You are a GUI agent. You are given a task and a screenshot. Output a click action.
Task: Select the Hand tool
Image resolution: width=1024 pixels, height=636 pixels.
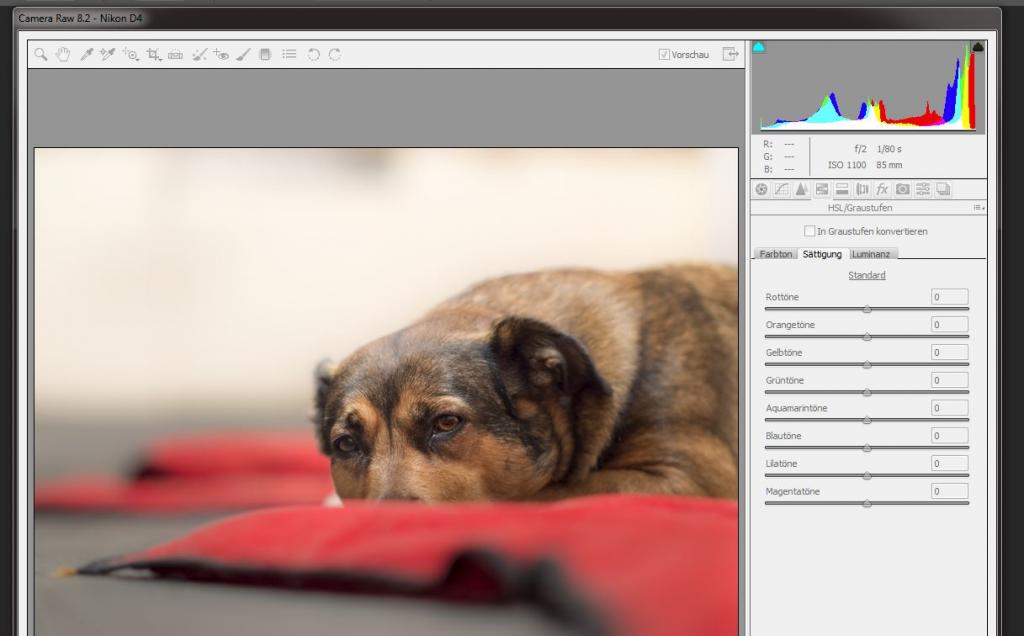click(x=63, y=55)
